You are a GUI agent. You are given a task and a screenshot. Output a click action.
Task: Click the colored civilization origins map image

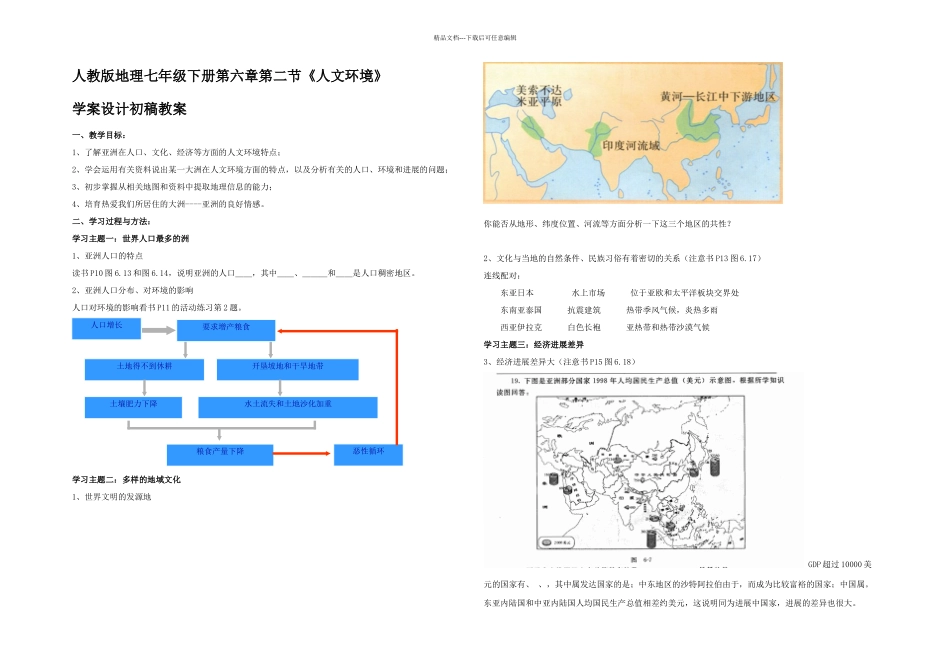tap(633, 133)
